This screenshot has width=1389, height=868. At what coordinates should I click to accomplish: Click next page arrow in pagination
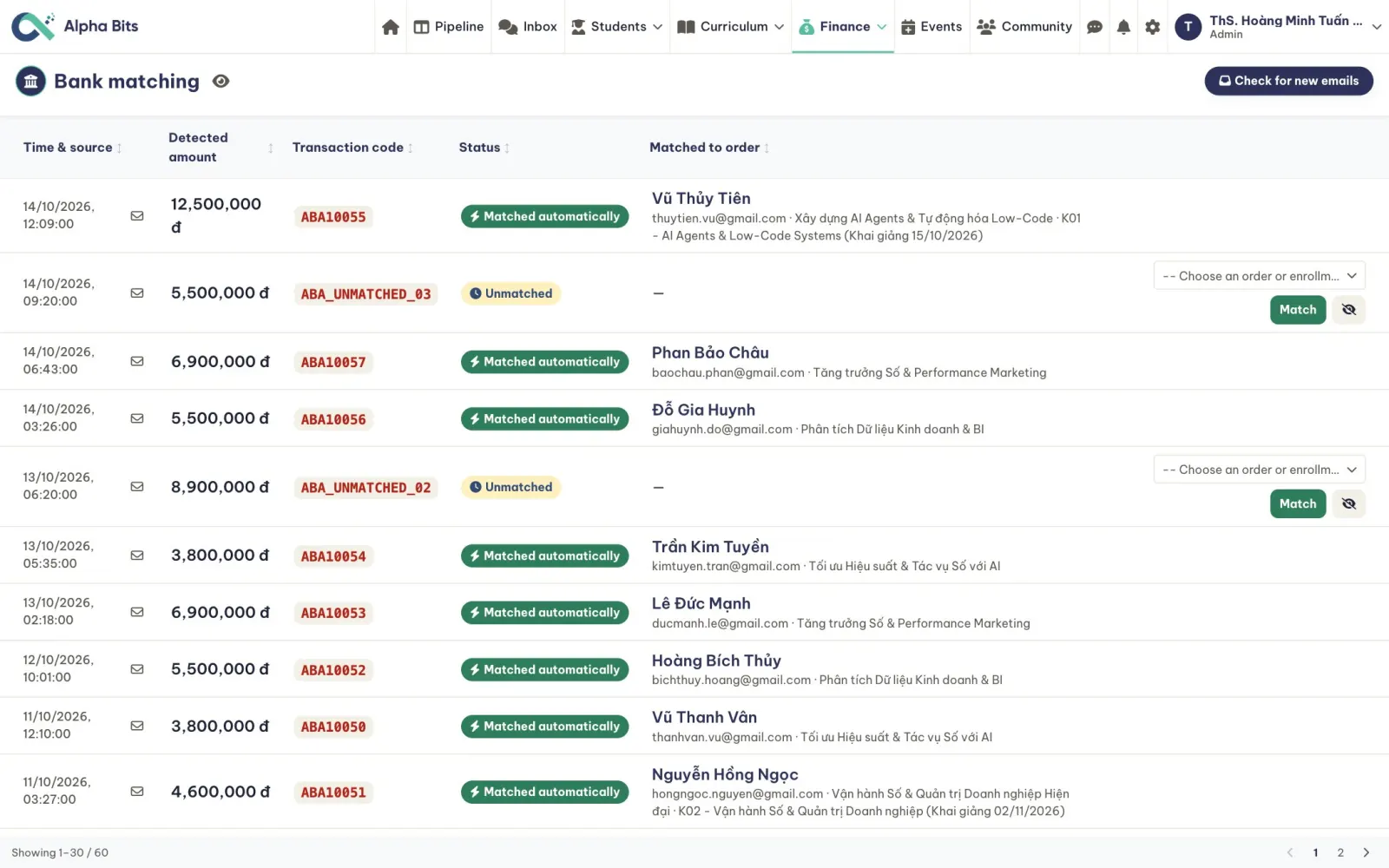(1366, 852)
